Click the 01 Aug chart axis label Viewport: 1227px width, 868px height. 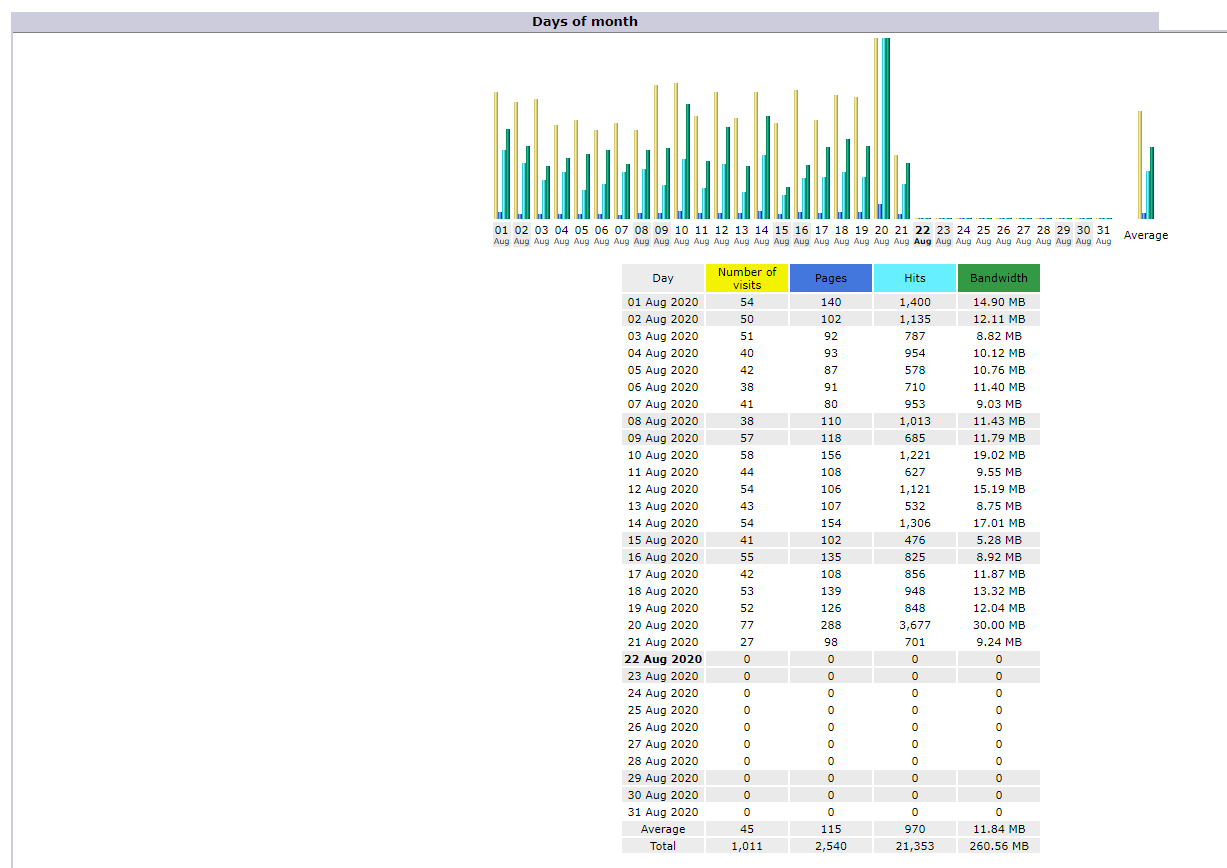[502, 234]
